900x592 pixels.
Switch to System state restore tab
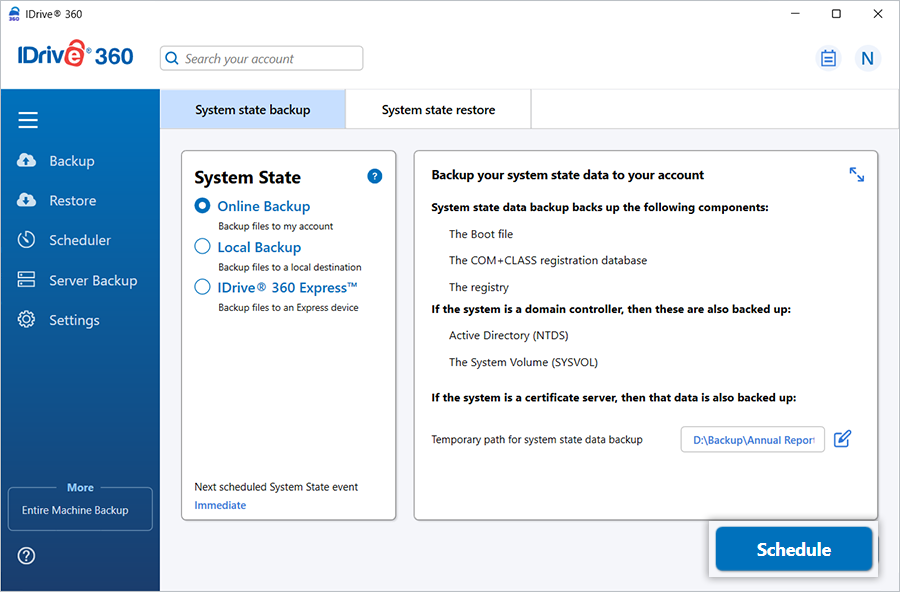(438, 110)
